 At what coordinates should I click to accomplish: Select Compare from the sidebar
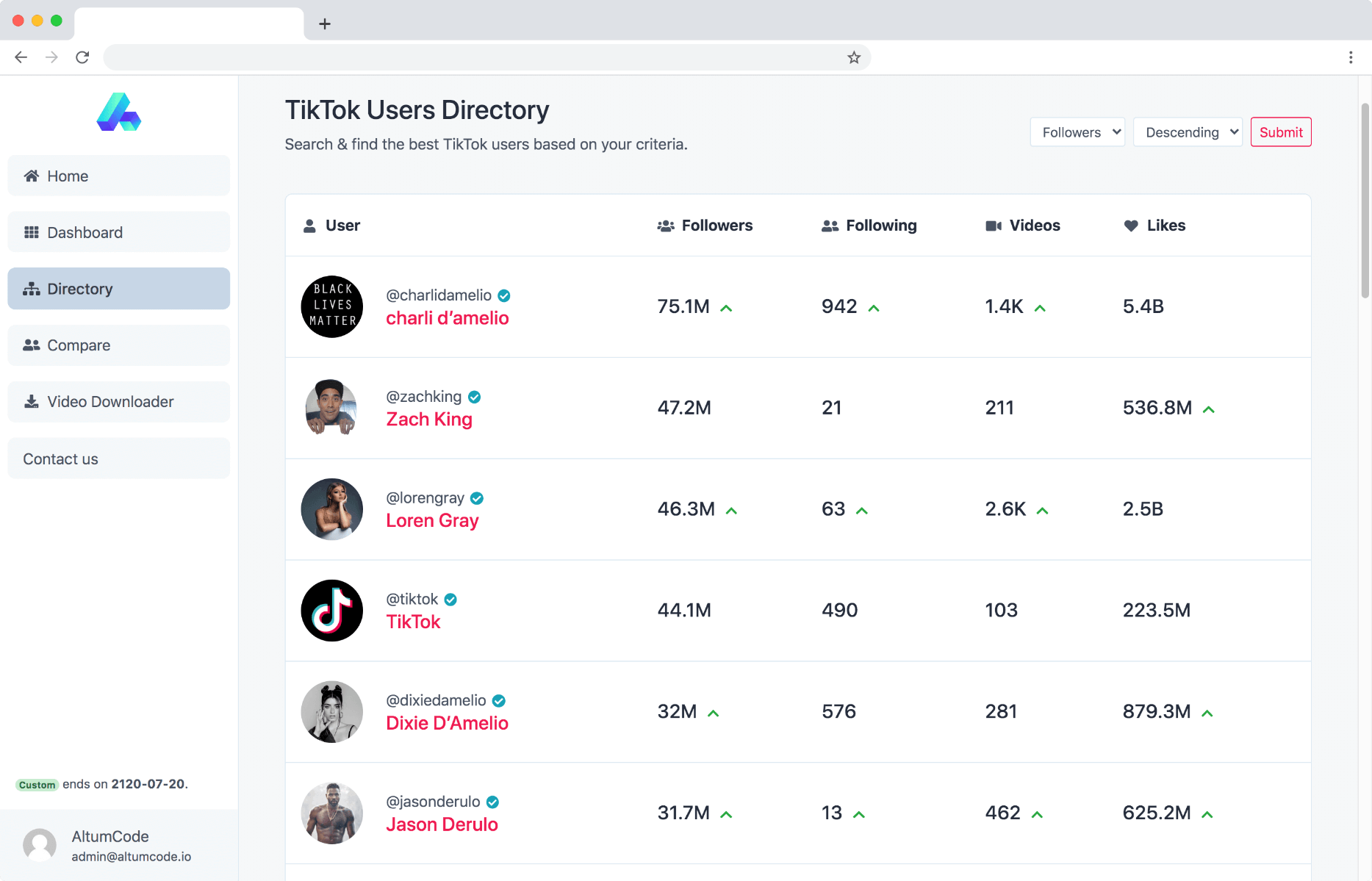tap(118, 345)
